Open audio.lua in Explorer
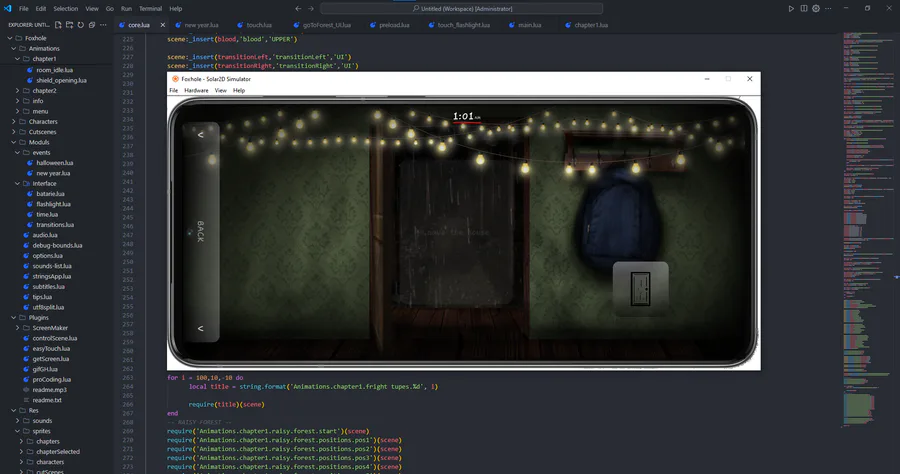 tap(45, 235)
